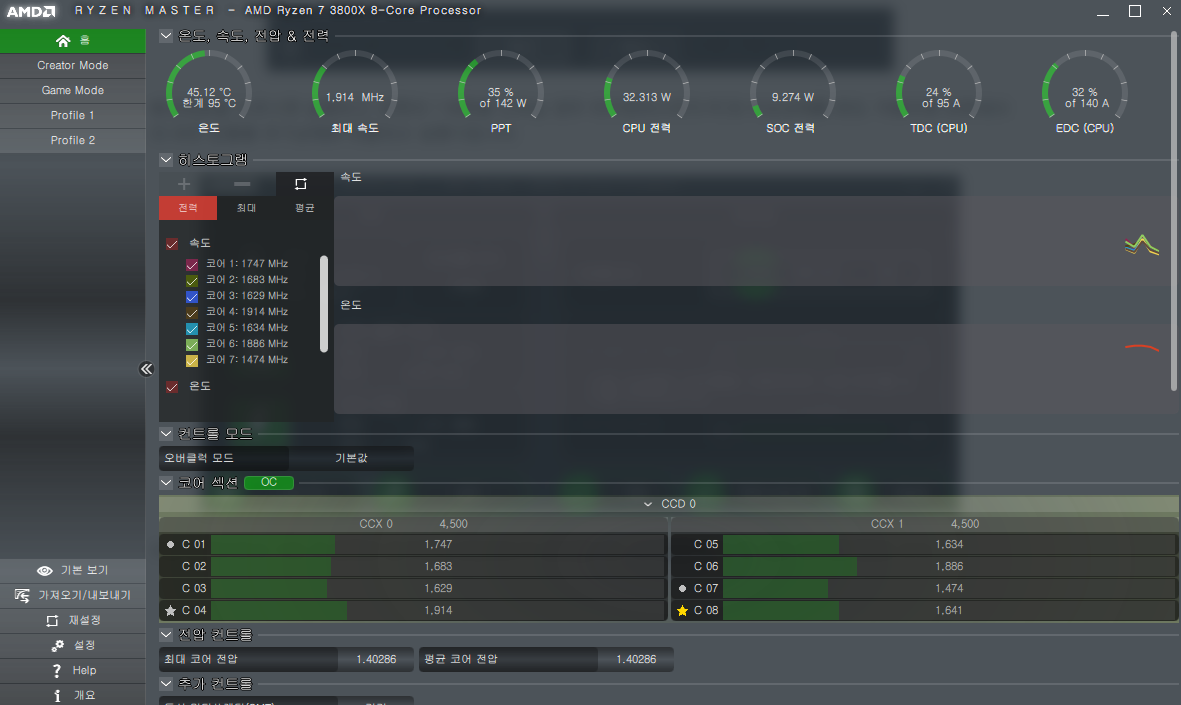Collapse the 추가 컨트롤 section
This screenshot has width=1181, height=705.
(x=166, y=683)
